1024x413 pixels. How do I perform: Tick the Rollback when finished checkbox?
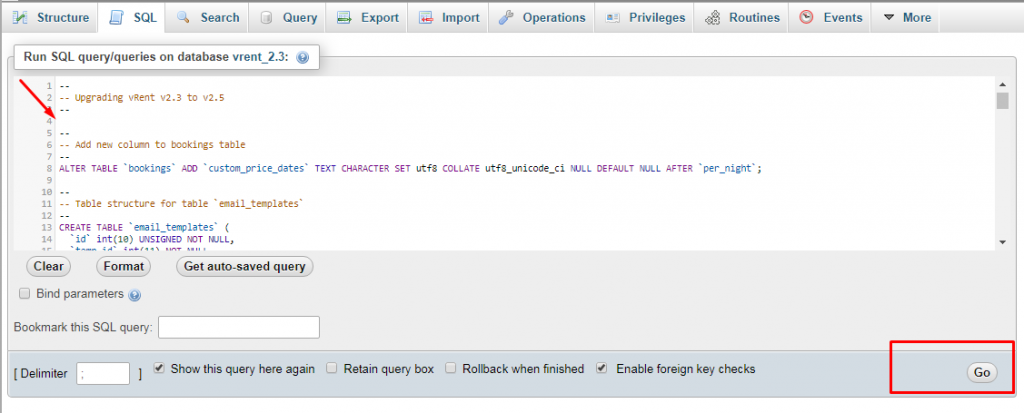(451, 369)
